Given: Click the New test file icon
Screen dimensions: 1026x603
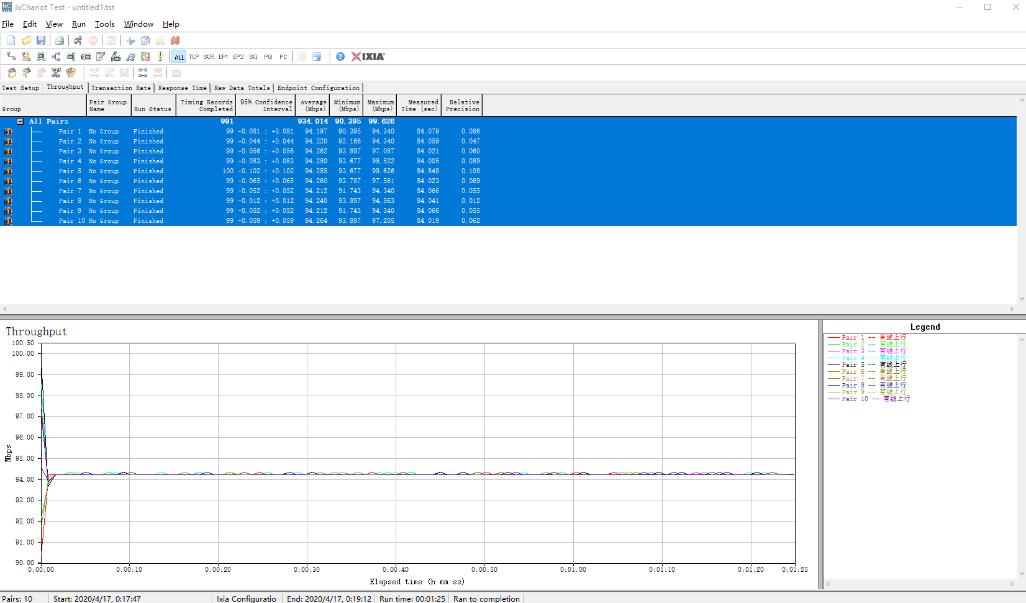Looking at the screenshot, I should point(11,40).
